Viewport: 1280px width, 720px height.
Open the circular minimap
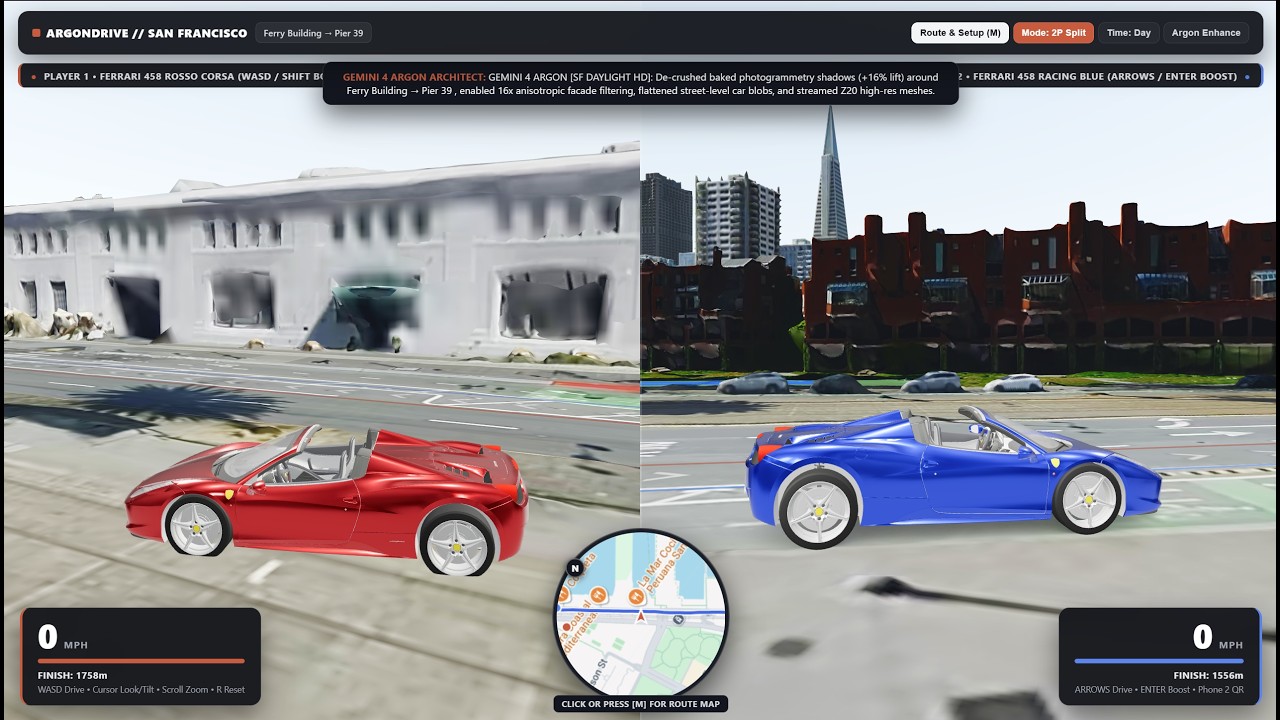click(x=641, y=613)
